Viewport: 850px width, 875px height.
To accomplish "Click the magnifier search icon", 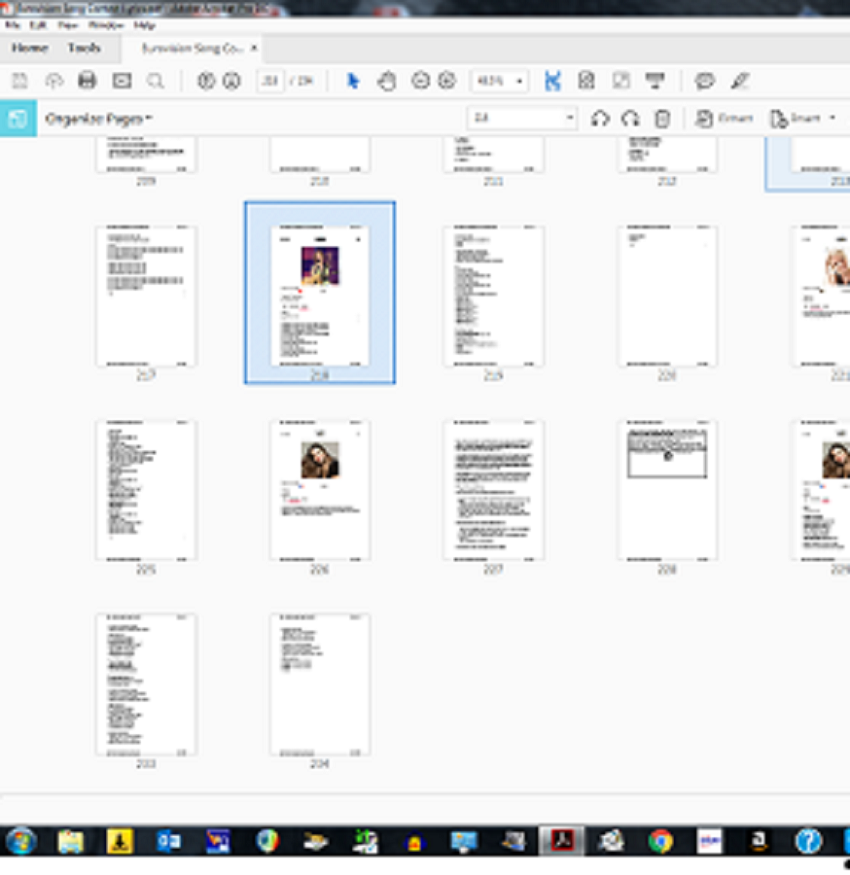I will click(156, 81).
